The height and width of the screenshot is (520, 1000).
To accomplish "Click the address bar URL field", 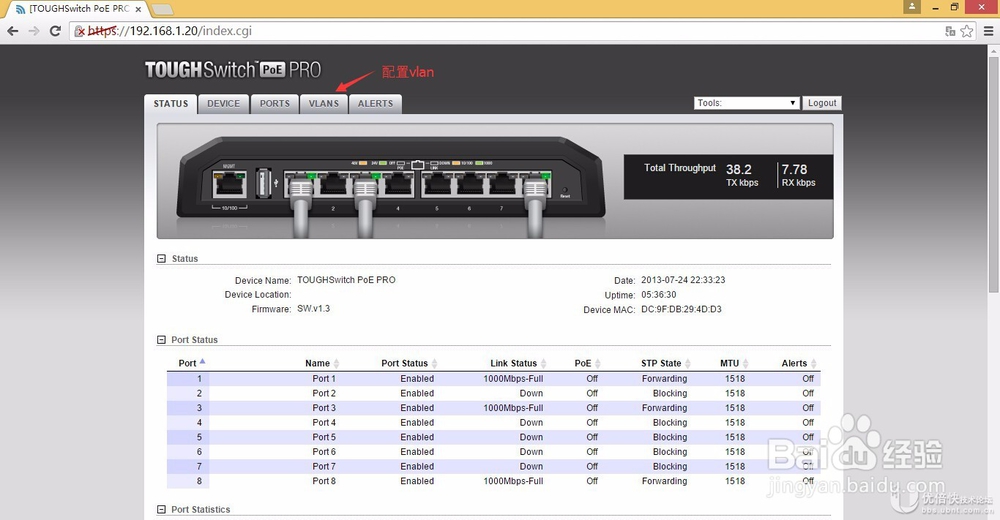I will 504,31.
